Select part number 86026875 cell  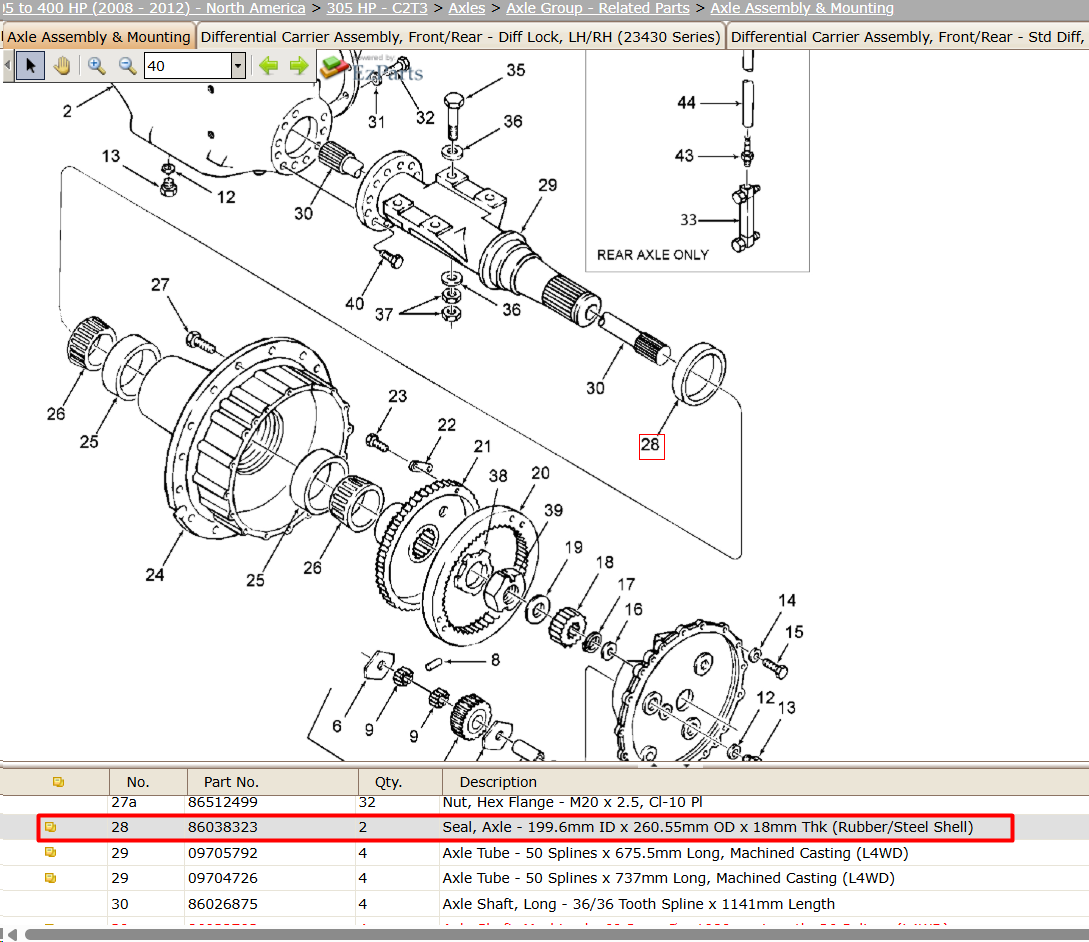(x=223, y=904)
